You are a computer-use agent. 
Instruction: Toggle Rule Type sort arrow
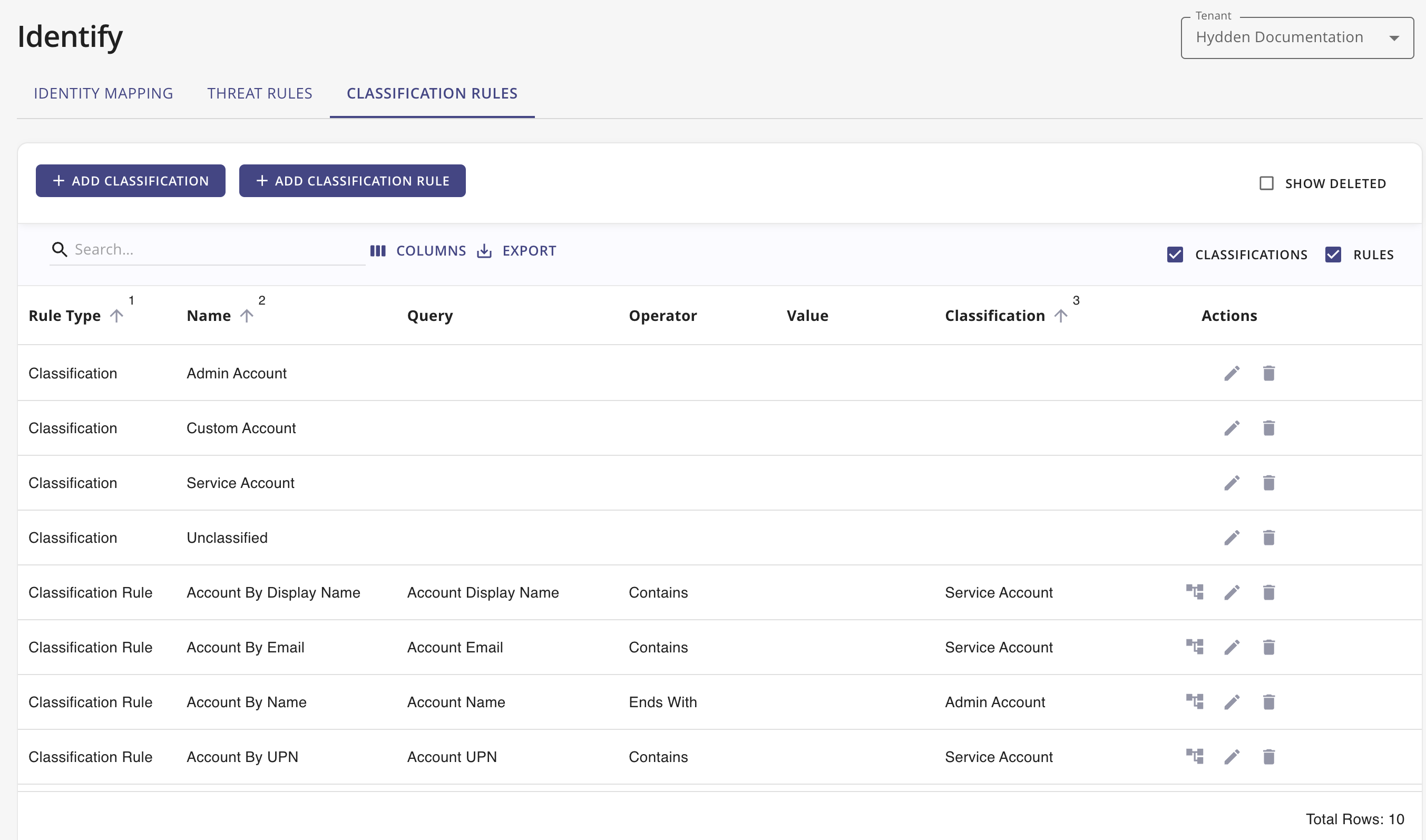[x=116, y=316]
